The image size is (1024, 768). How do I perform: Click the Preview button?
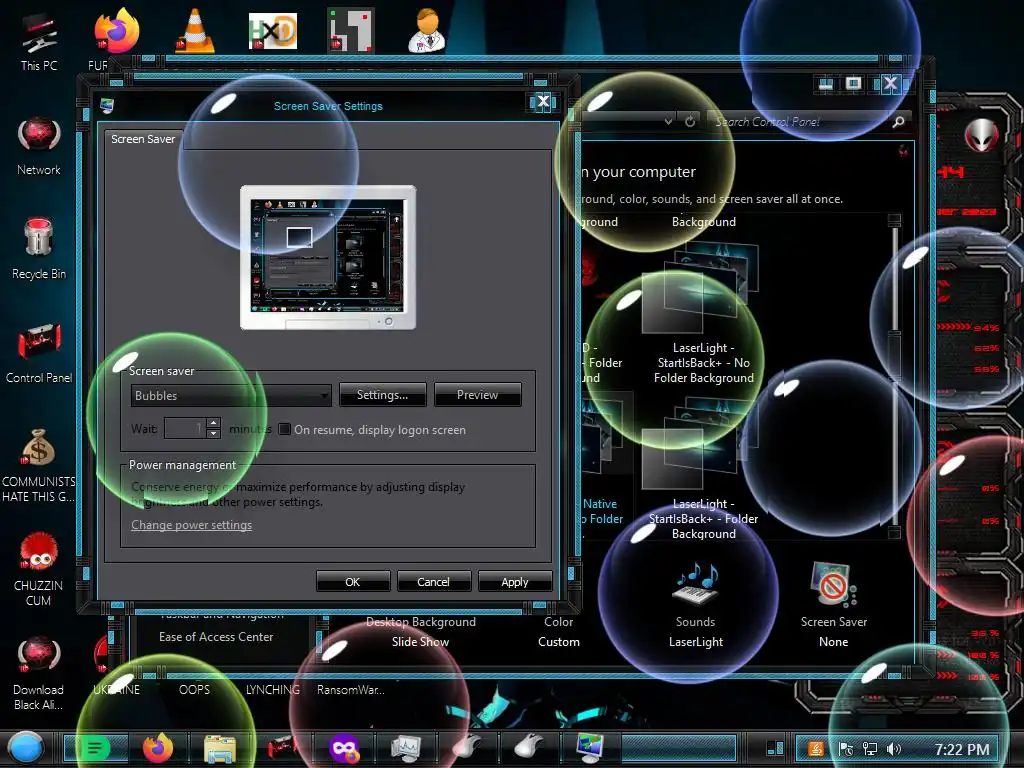point(477,395)
